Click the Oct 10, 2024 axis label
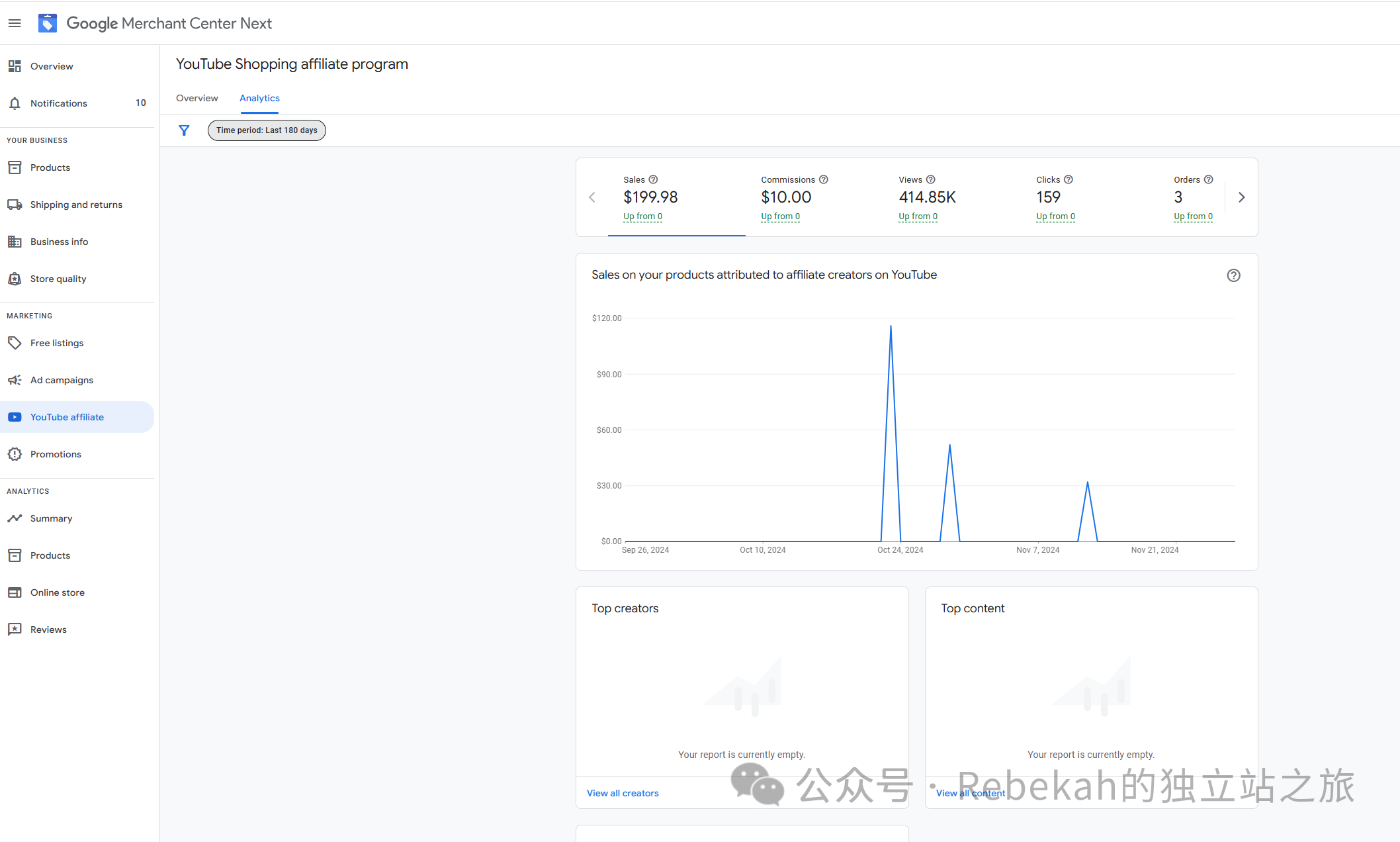The image size is (1400, 842). click(x=762, y=550)
